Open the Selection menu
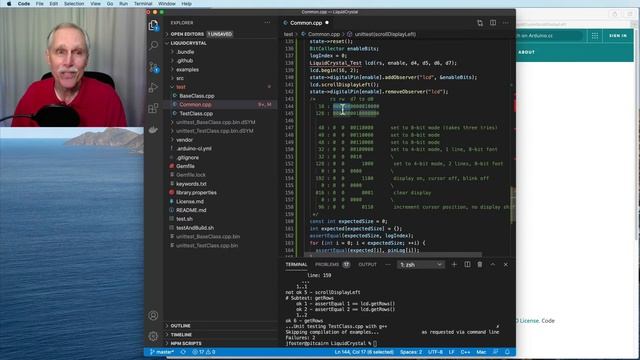Viewport: 640px width, 360px height. 74,4
